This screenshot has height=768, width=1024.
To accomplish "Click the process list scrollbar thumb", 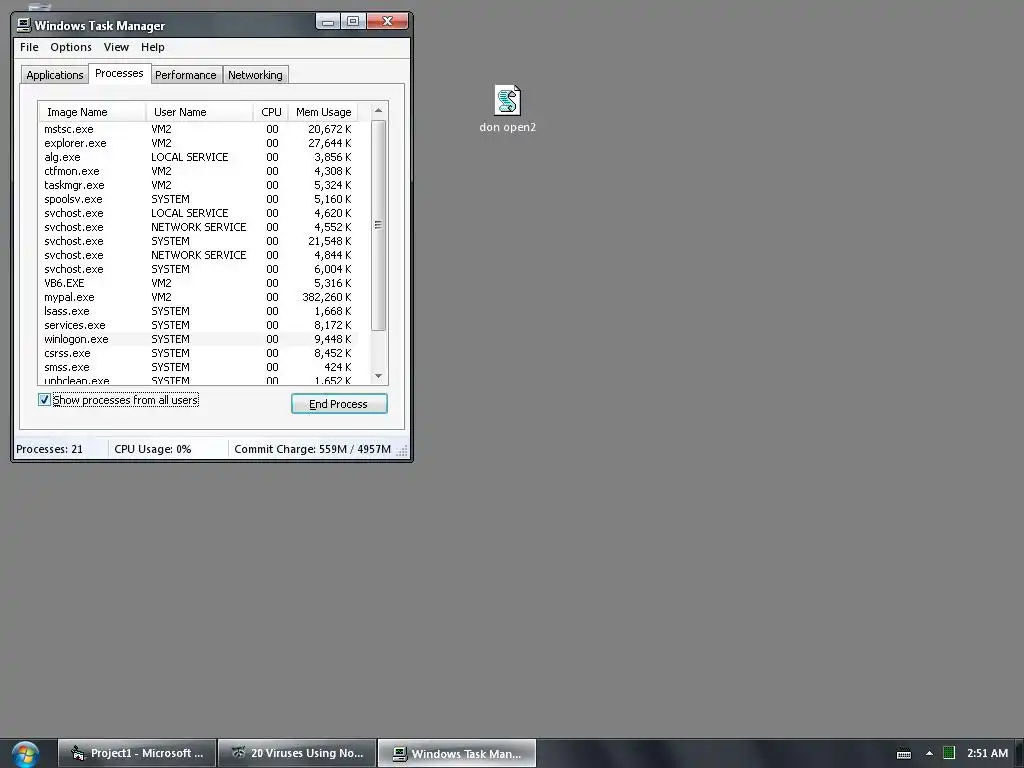I will (378, 225).
